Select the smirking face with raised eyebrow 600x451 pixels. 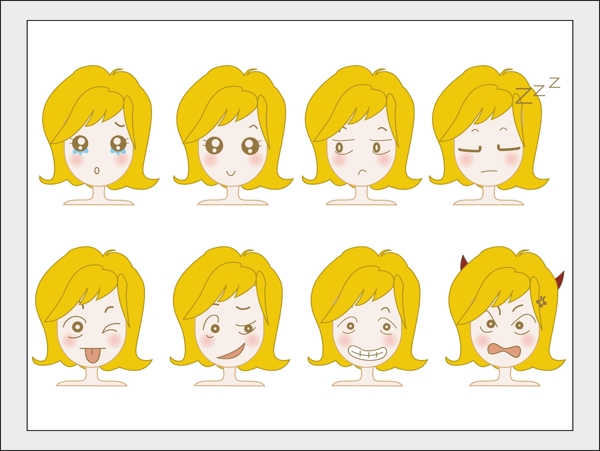230,316
